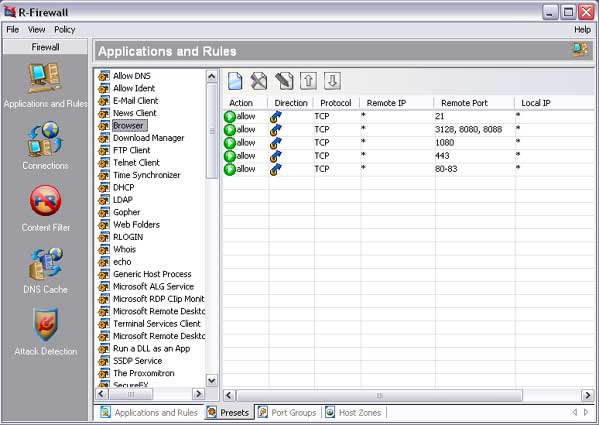Image resolution: width=599 pixels, height=425 pixels.
Task: Select the Run a DLL as an App preset
Action: [151, 349]
